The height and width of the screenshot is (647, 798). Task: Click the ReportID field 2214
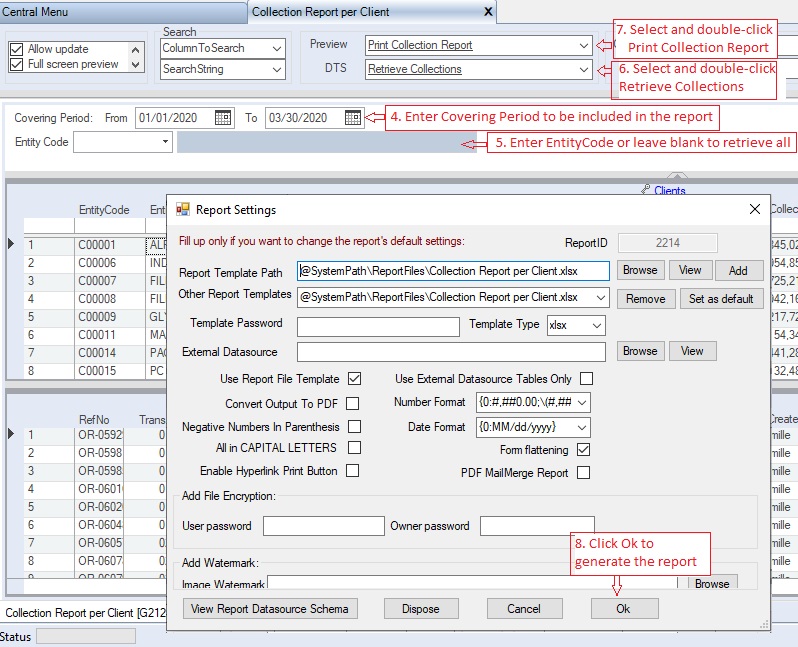[668, 243]
